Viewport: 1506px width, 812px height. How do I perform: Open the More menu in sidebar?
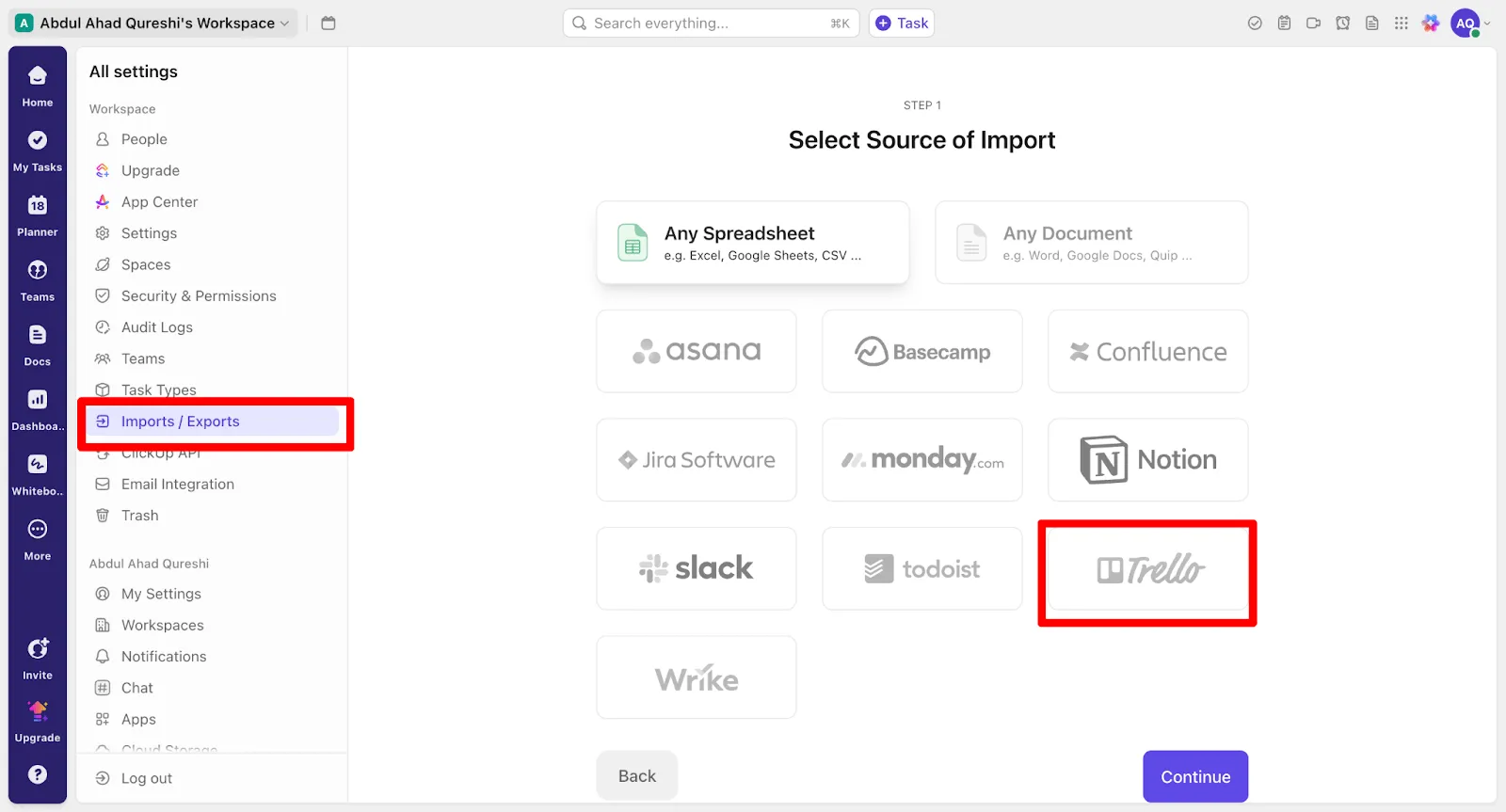[x=38, y=540]
